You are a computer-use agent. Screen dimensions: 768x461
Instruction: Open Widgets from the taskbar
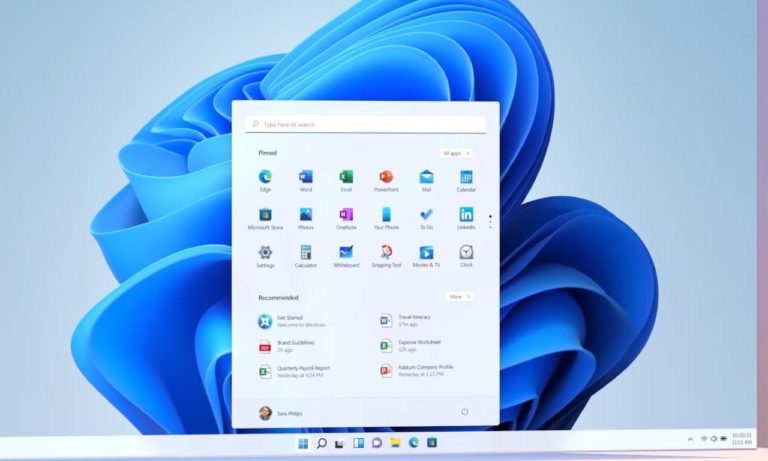click(359, 443)
